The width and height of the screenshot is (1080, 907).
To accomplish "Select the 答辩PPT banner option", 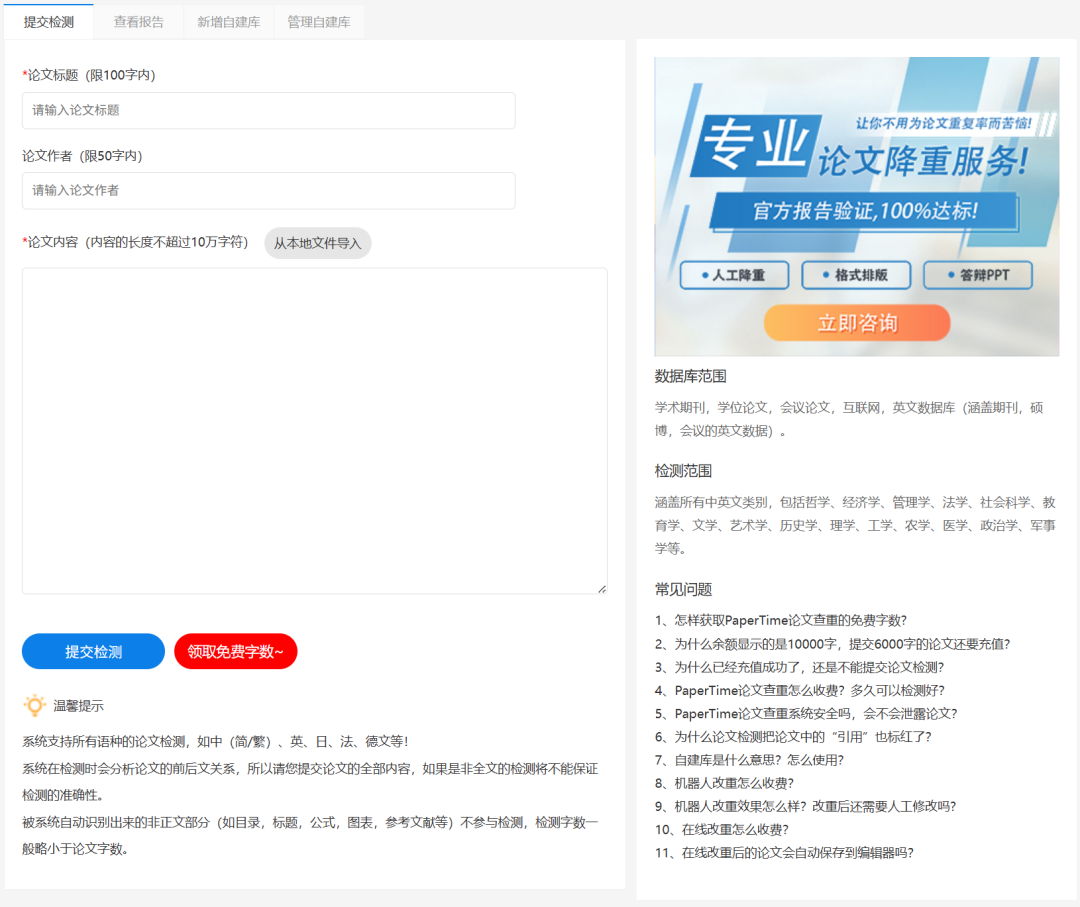I will click(977, 275).
